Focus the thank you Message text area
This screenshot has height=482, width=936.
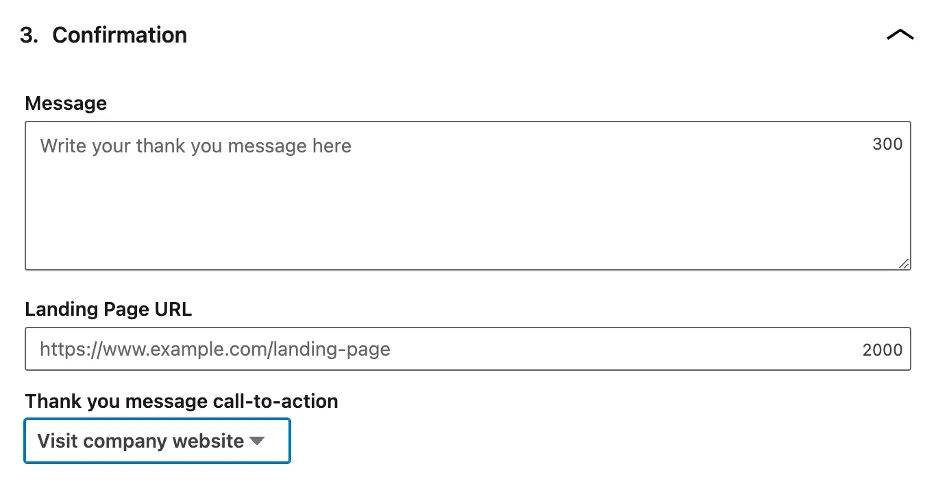[467, 196]
